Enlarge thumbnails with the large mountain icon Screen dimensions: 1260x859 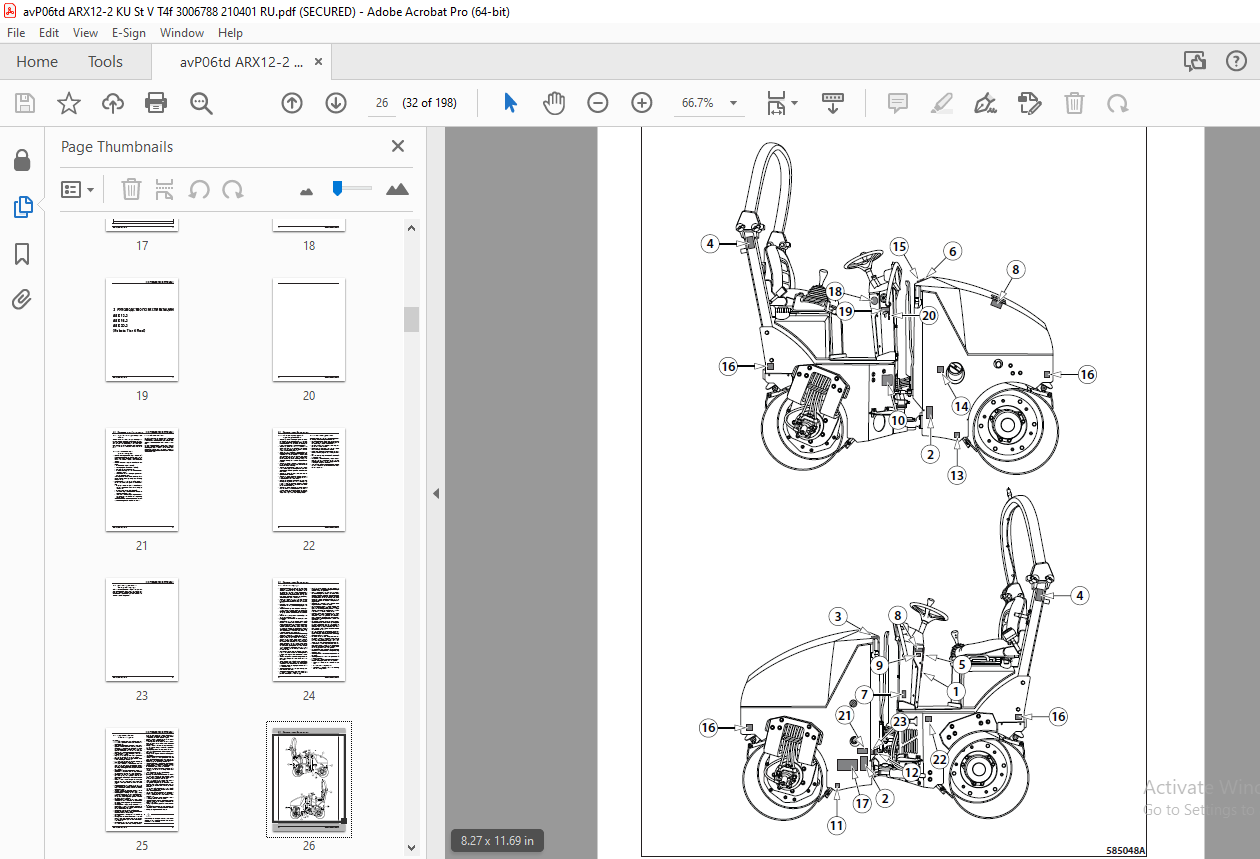(397, 189)
